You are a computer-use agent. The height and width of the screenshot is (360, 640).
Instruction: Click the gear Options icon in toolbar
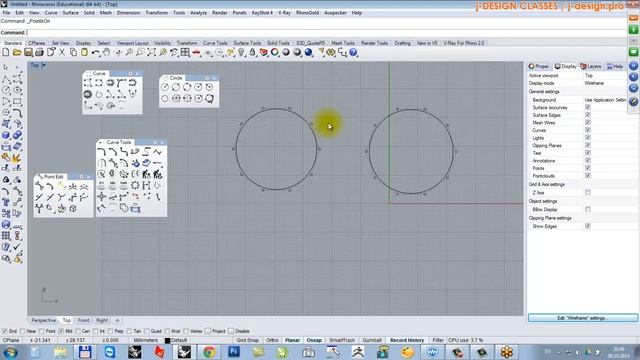(x=331, y=52)
